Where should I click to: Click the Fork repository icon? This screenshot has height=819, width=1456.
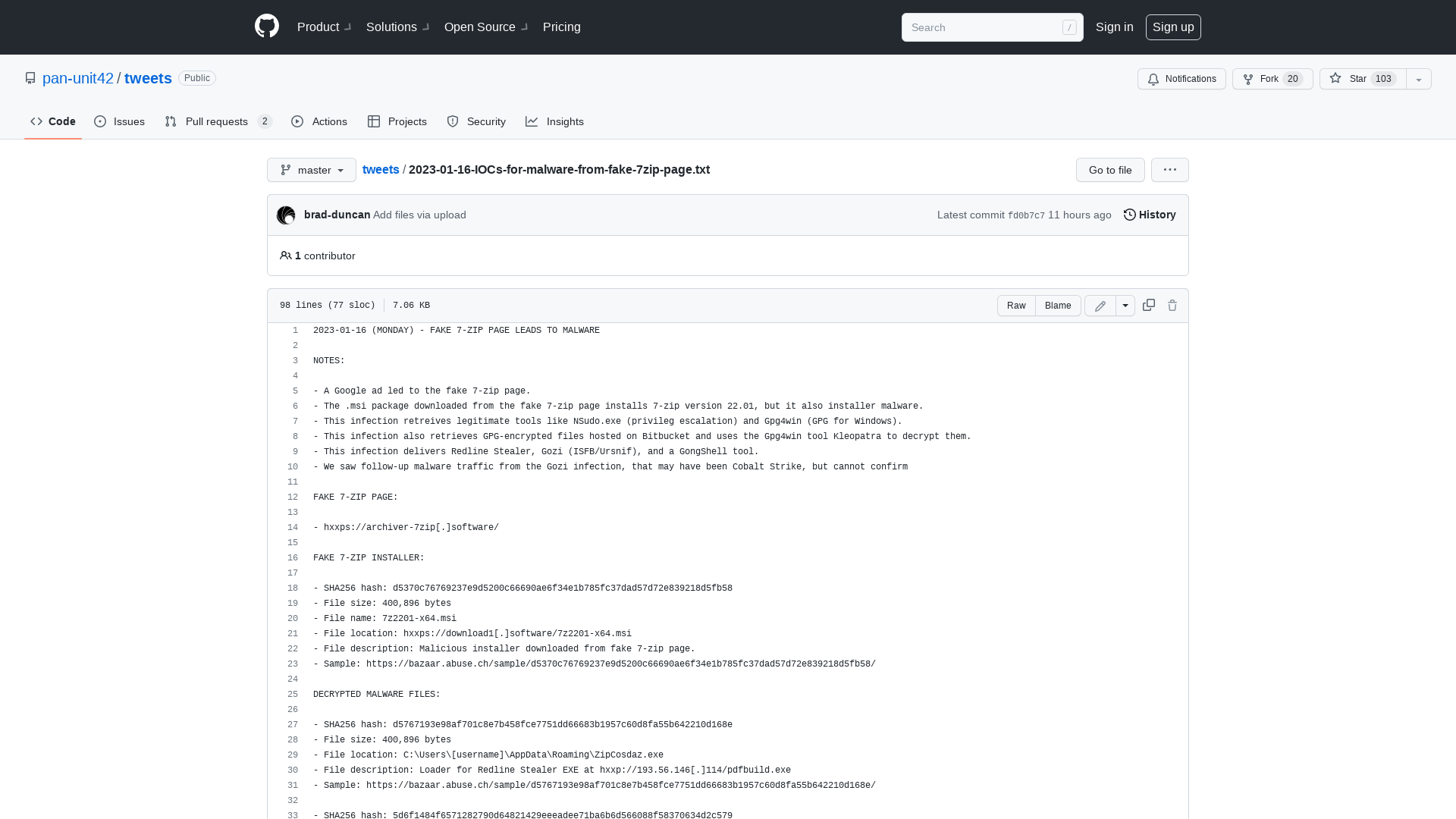point(1248,79)
